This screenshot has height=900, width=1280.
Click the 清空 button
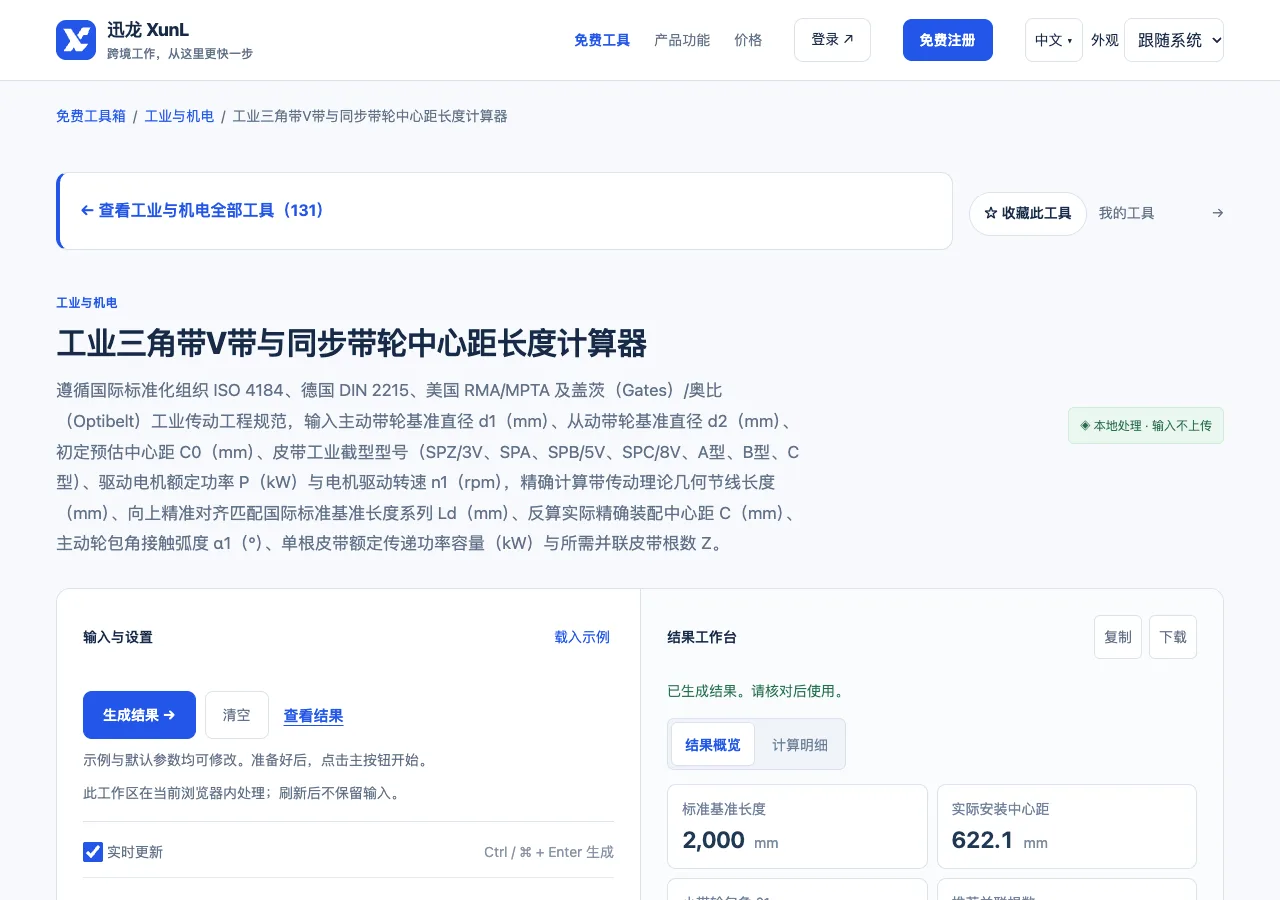(237, 715)
